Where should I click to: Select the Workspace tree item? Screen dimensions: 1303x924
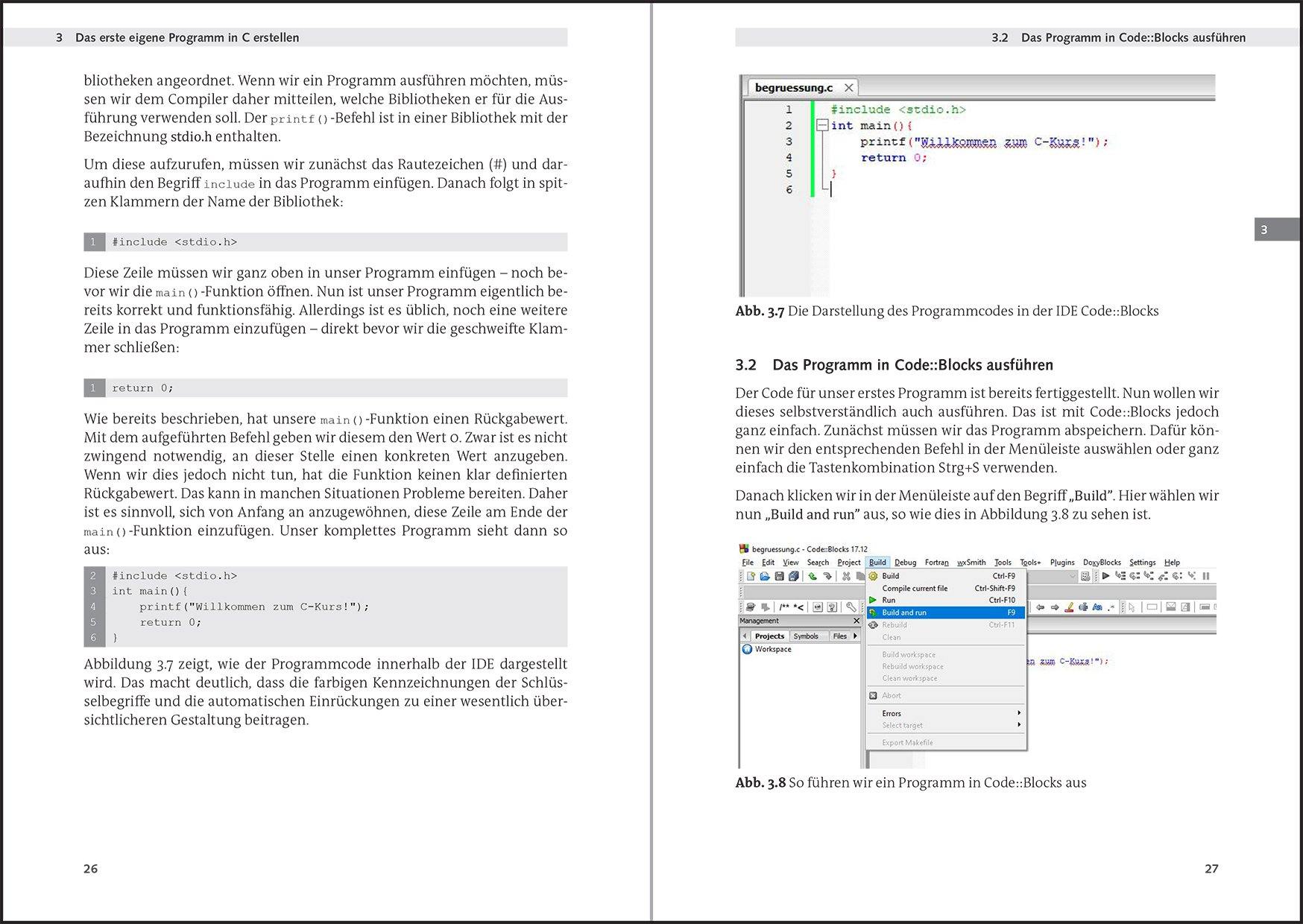pos(773,649)
